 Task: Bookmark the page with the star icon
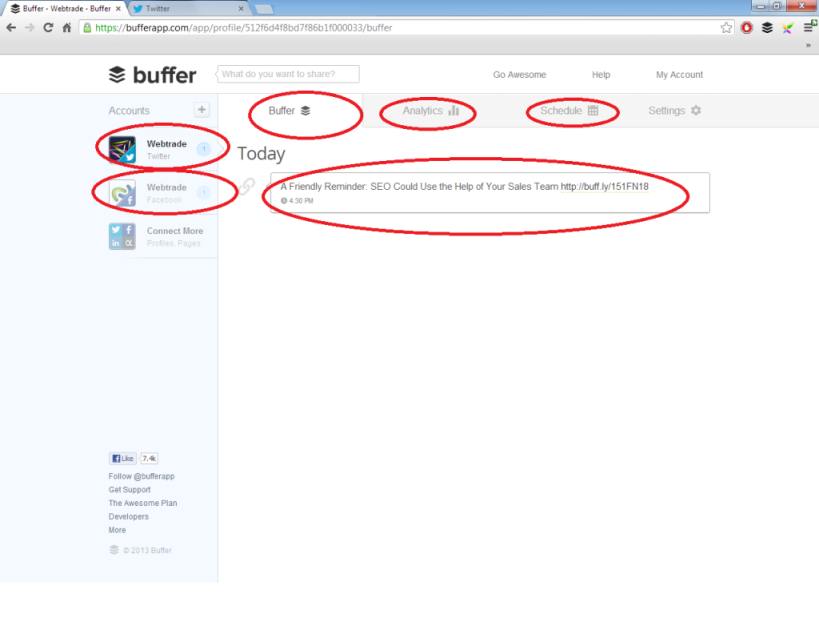tap(726, 28)
